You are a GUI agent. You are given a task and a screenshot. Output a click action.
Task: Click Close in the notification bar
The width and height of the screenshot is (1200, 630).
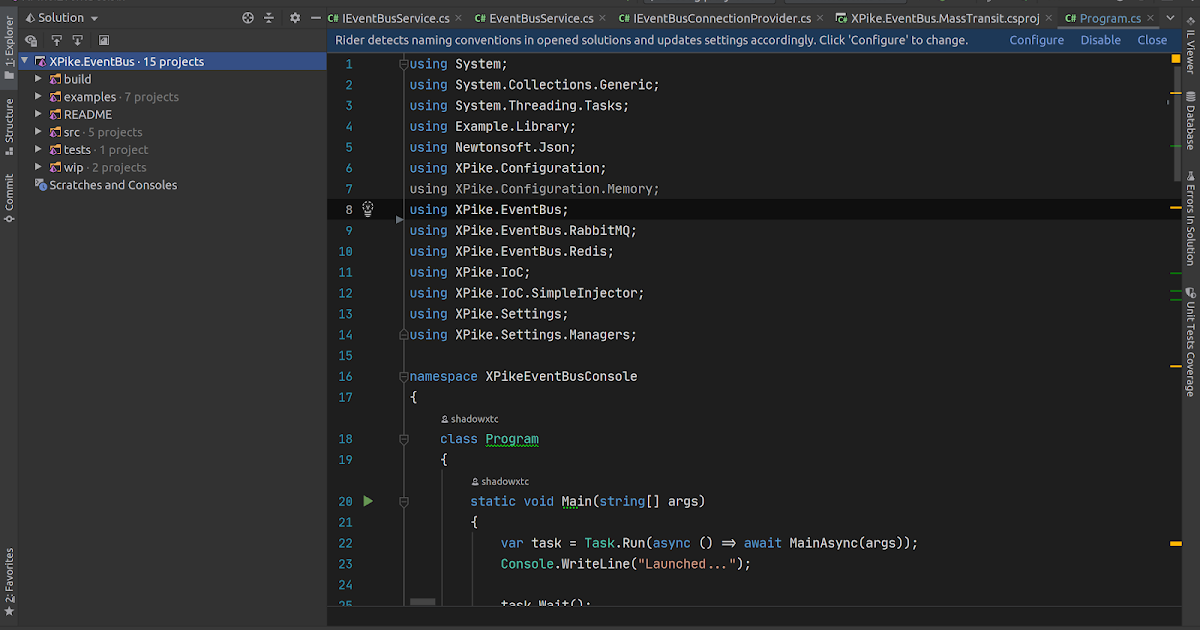(x=1152, y=40)
